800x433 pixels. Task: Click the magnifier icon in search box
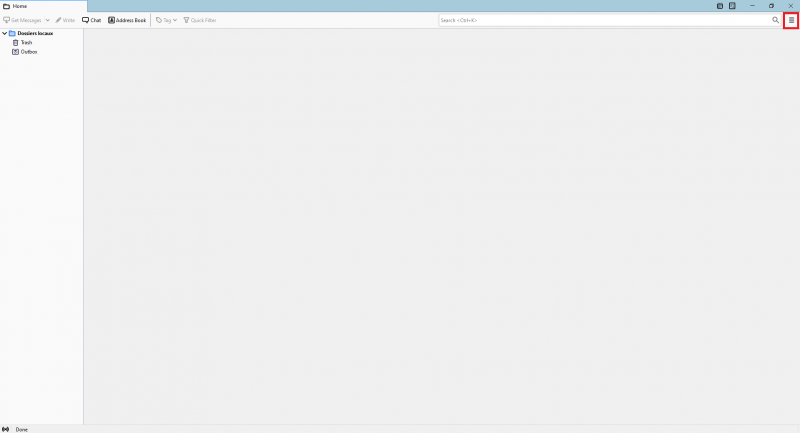(x=775, y=20)
